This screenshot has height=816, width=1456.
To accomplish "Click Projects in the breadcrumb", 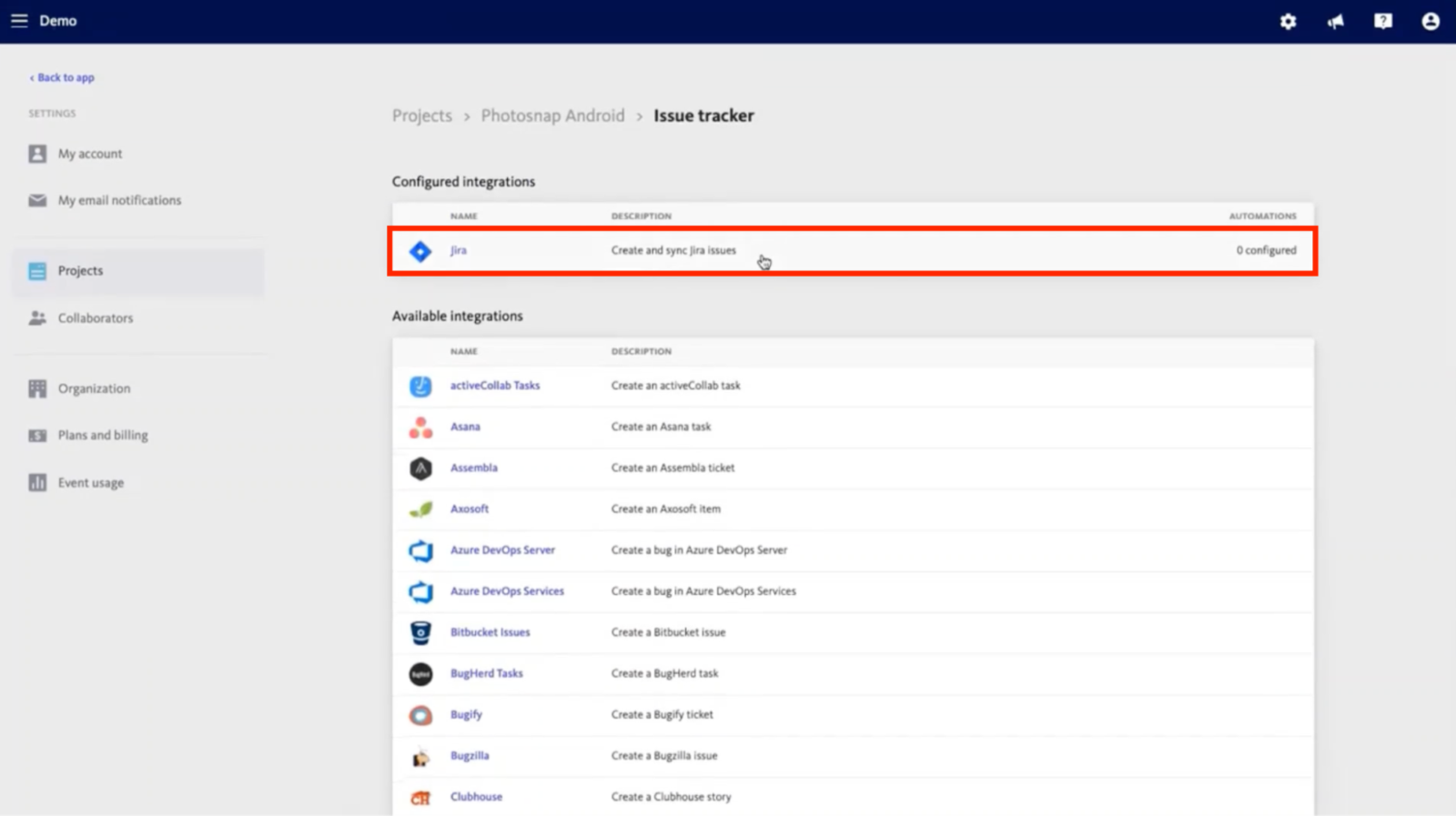I will 422,116.
